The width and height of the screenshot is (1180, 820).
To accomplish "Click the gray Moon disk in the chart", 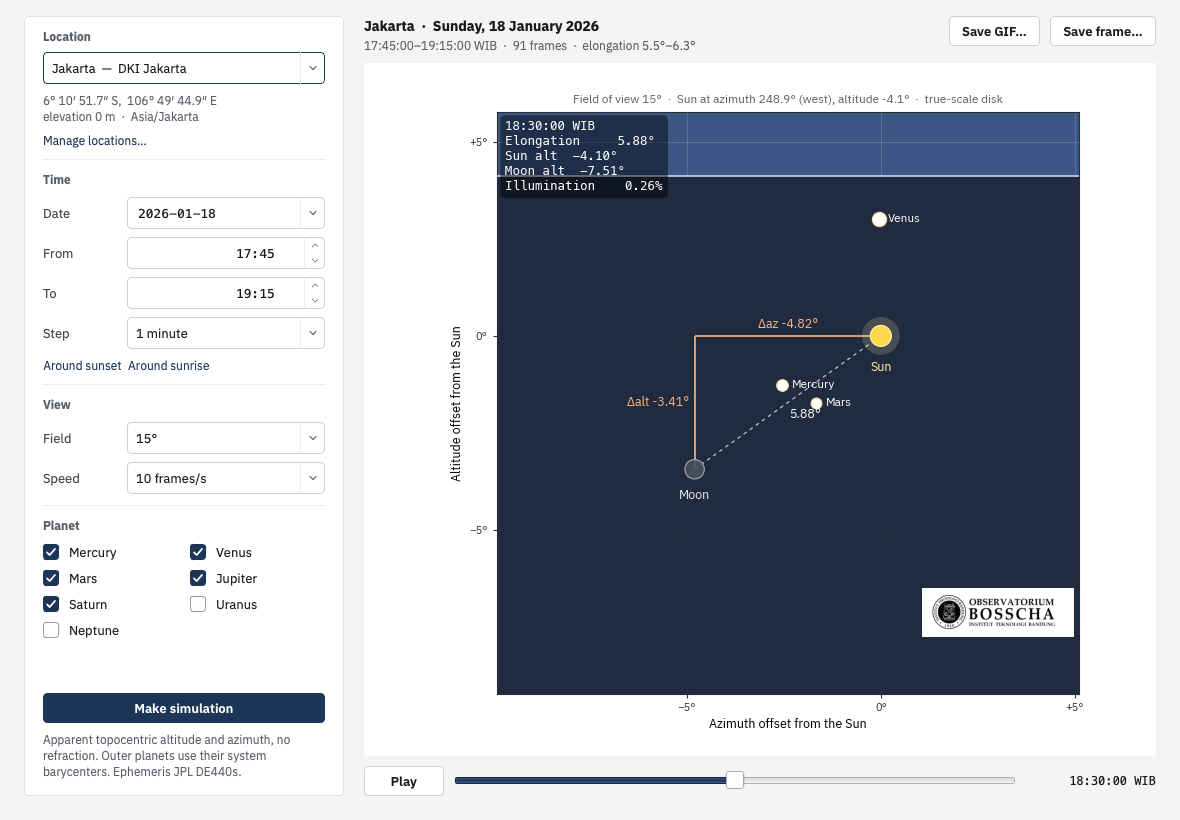I will point(694,469).
